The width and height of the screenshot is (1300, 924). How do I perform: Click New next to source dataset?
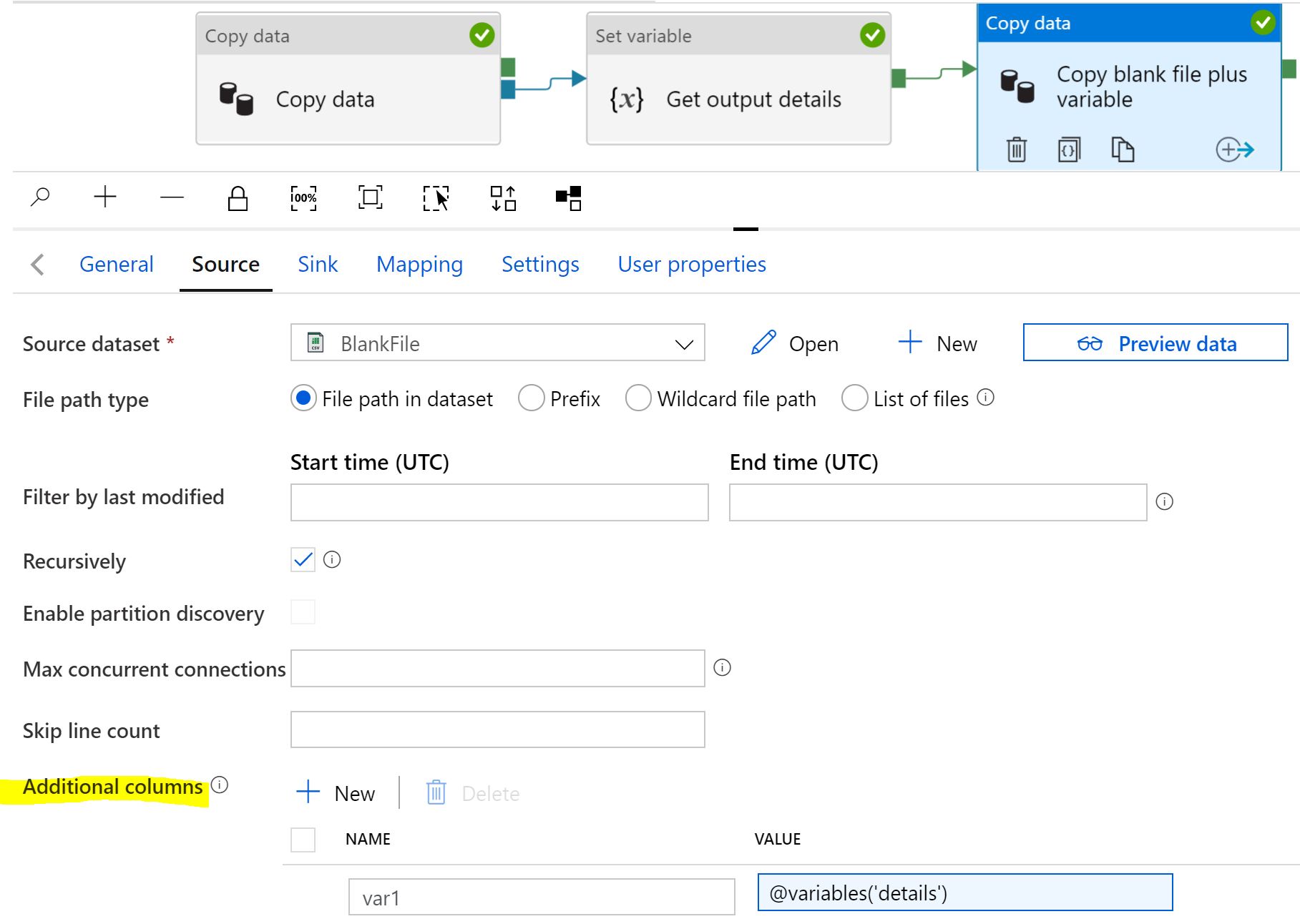pyautogui.click(x=937, y=343)
